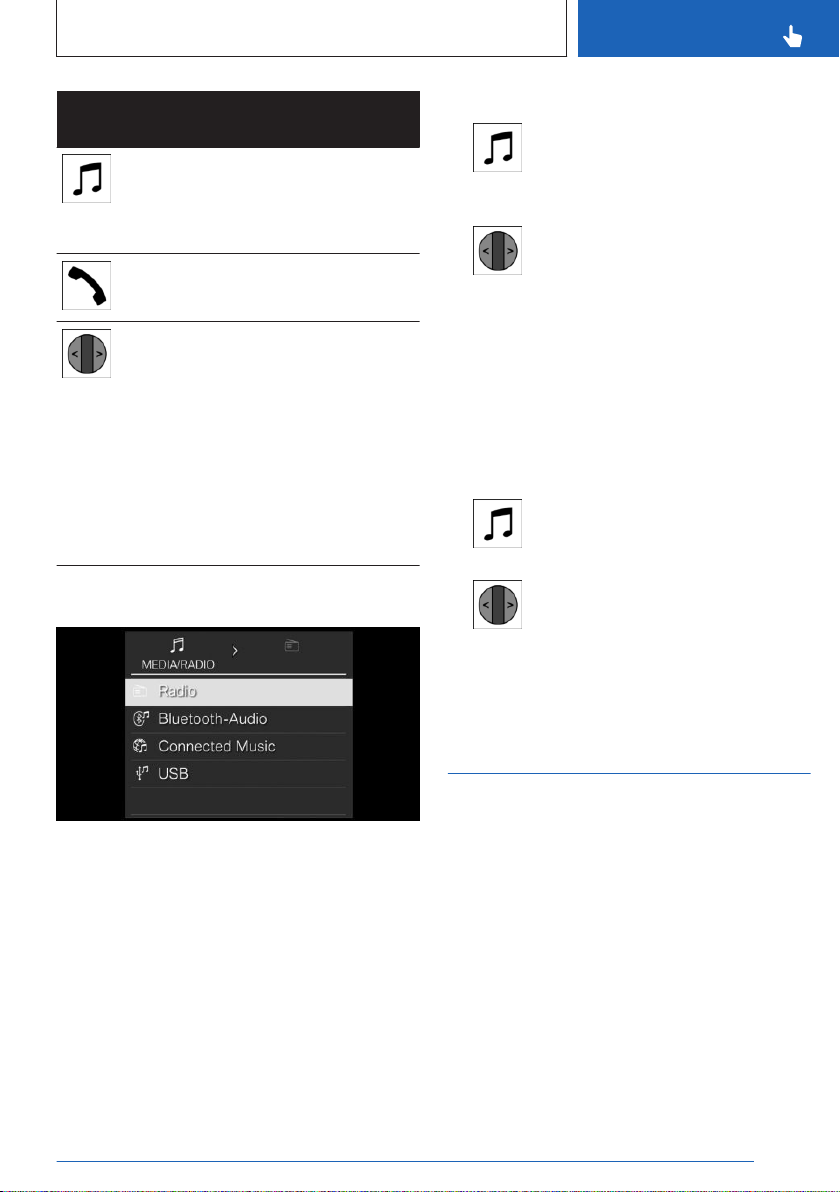
Task: Choose Bluetooth-Audio from the media list
Action: 239,719
